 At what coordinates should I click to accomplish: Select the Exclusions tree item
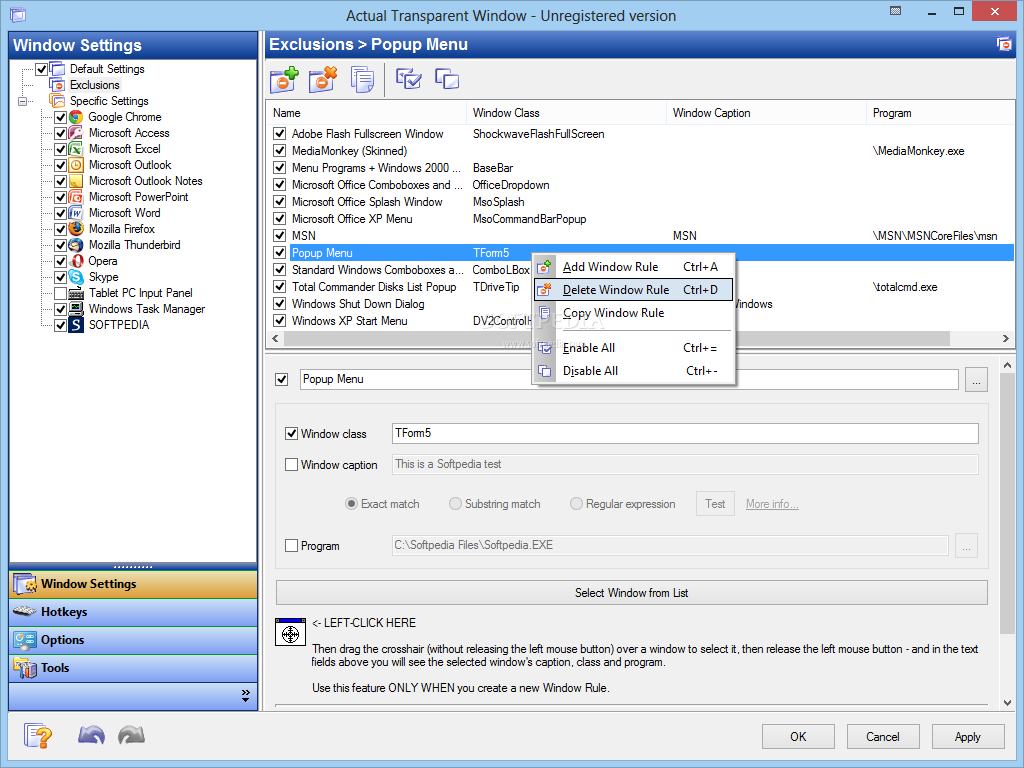pos(95,85)
